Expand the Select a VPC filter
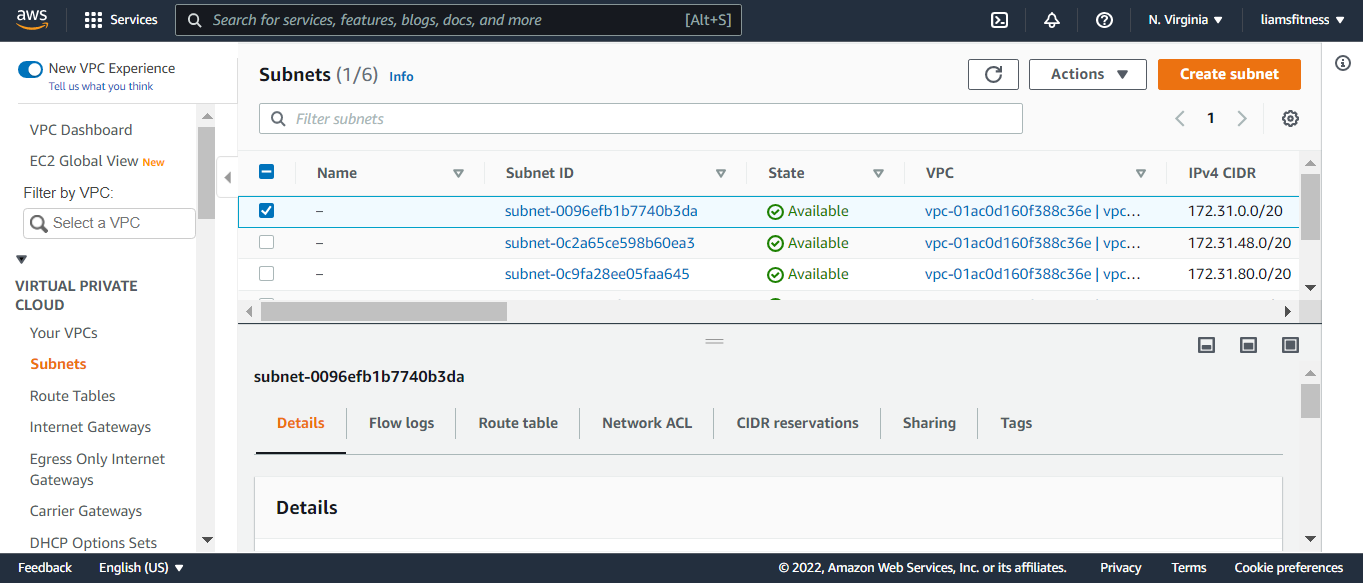This screenshot has height=583, width=1363. [x=109, y=223]
